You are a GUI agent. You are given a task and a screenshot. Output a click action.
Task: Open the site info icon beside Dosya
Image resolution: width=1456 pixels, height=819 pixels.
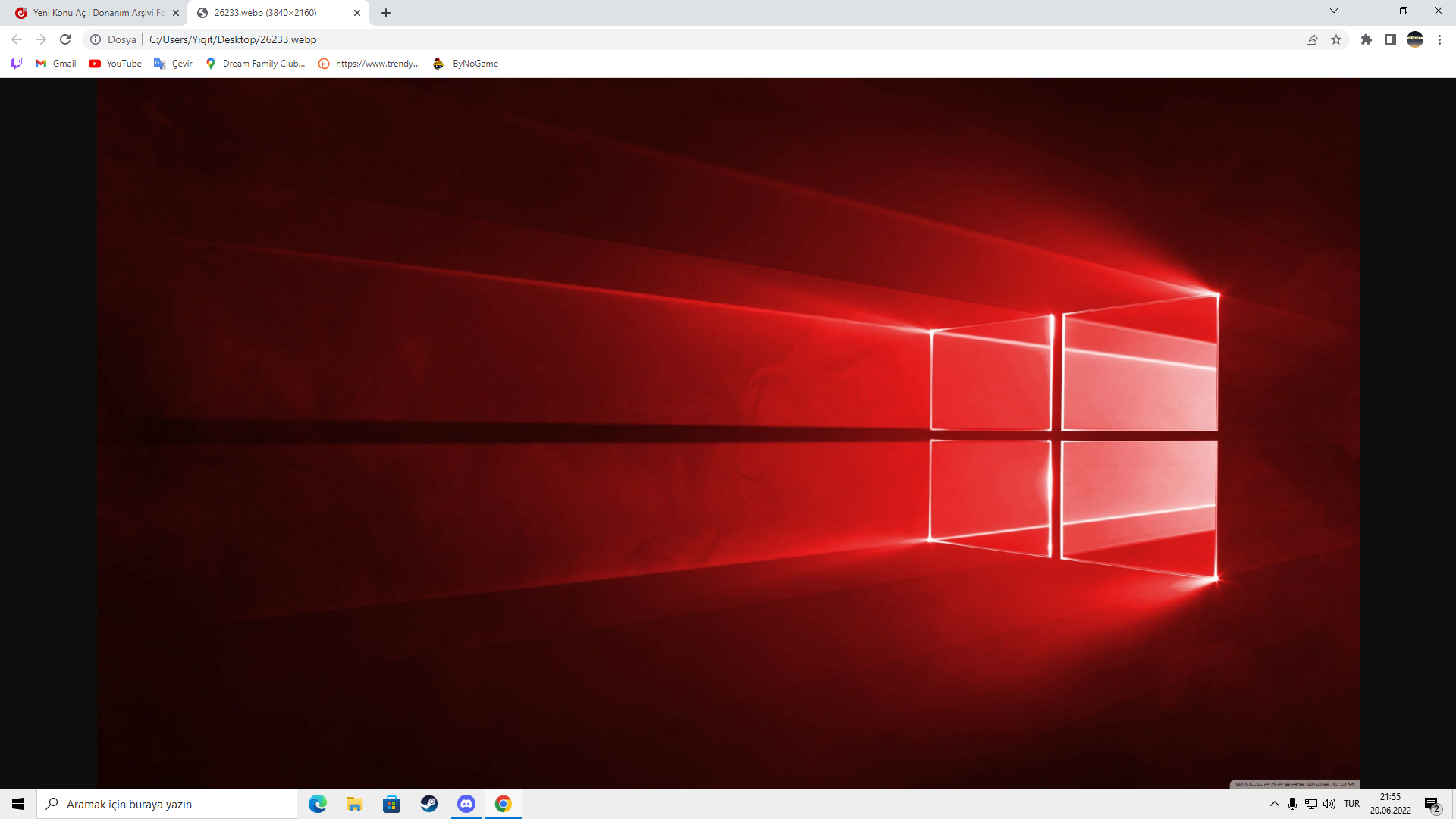point(96,39)
